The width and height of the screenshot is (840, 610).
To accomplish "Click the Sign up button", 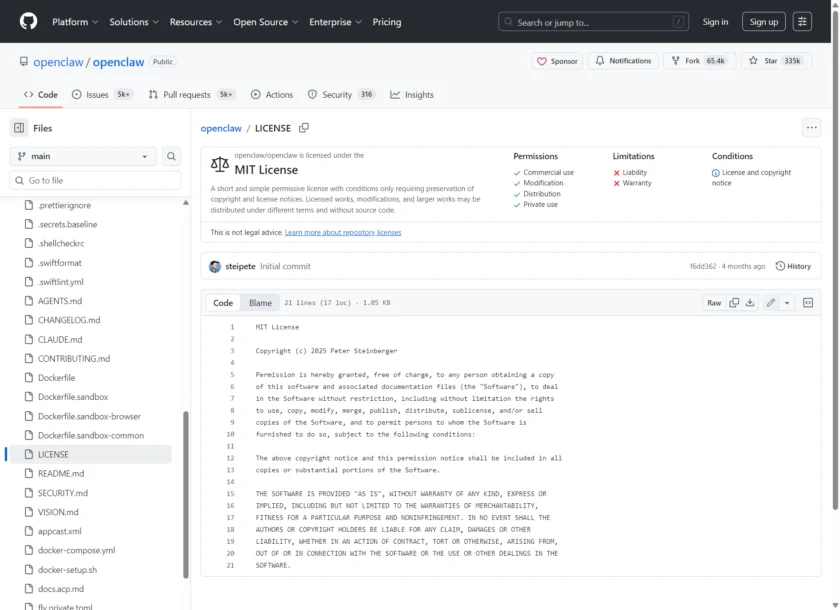I will point(764,22).
